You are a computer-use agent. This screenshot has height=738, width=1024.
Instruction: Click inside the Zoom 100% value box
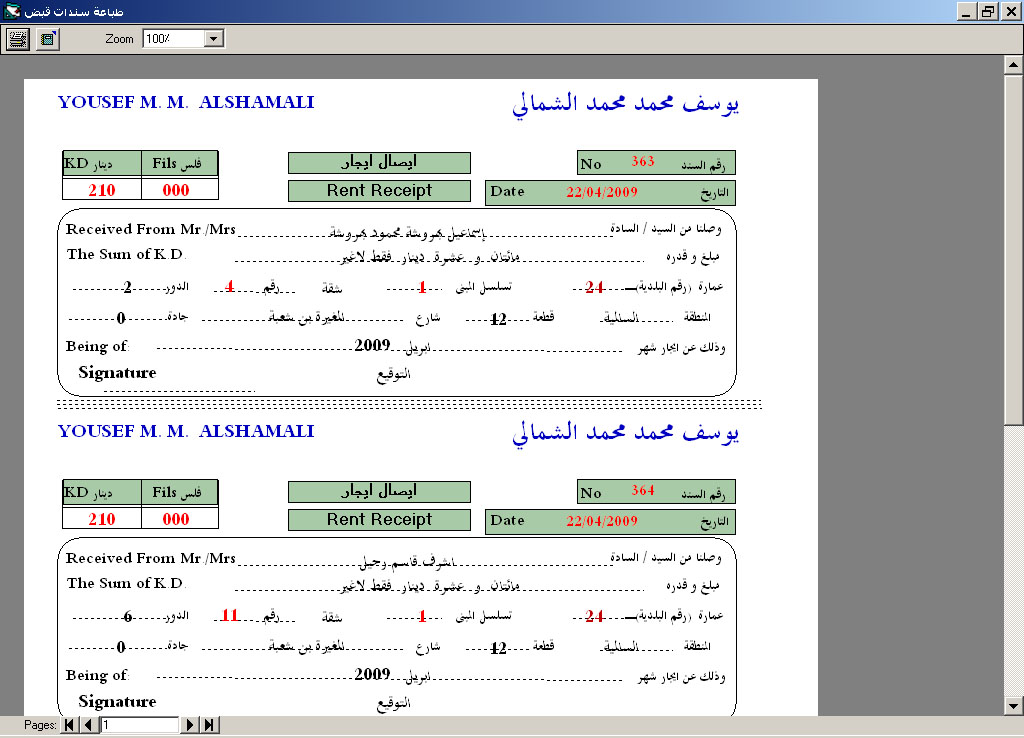click(x=171, y=38)
